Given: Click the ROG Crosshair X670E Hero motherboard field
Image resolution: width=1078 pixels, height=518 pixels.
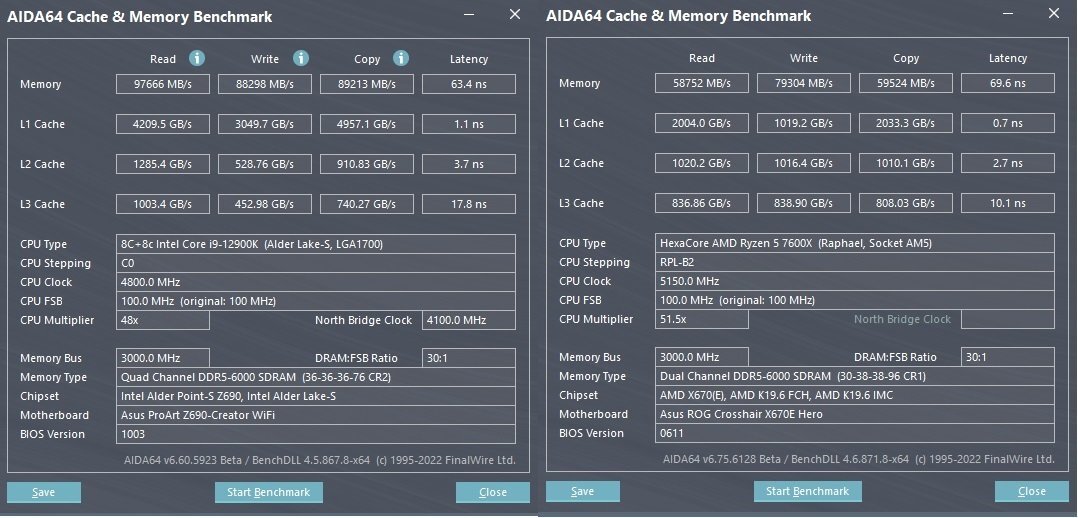Looking at the screenshot, I should pyautogui.click(x=855, y=414).
